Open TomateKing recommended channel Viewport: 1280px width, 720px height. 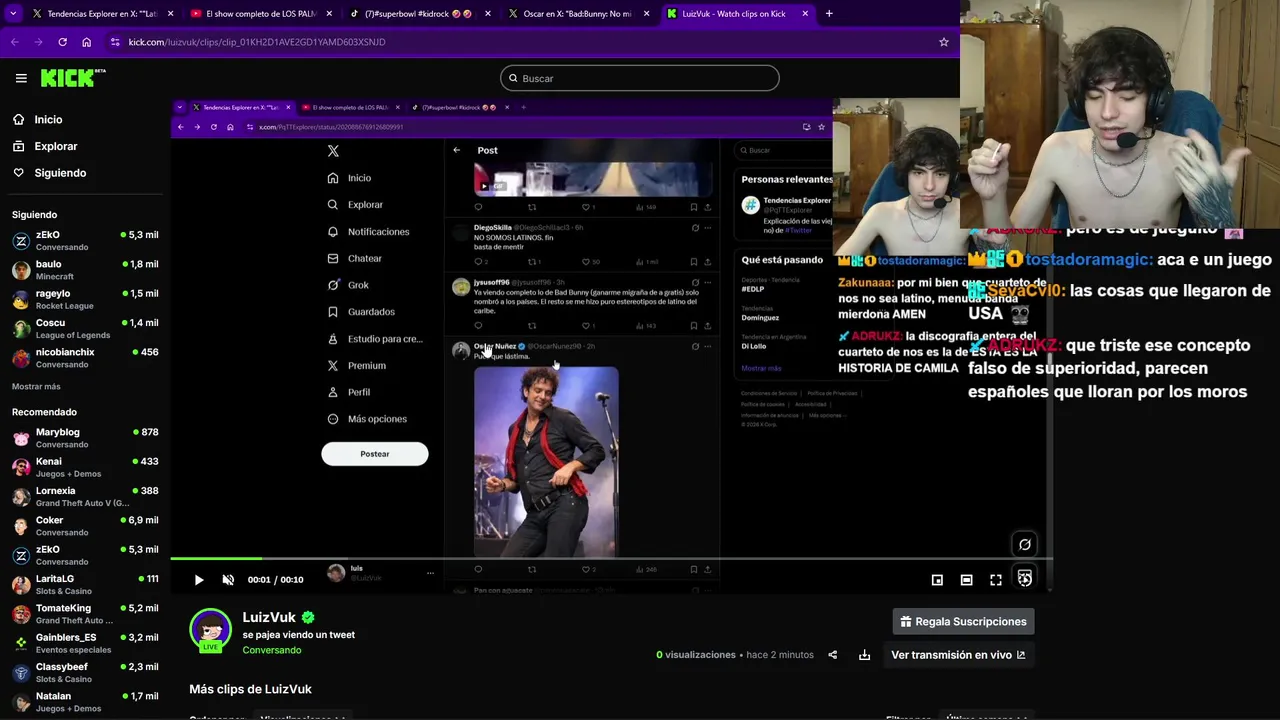click(85, 614)
